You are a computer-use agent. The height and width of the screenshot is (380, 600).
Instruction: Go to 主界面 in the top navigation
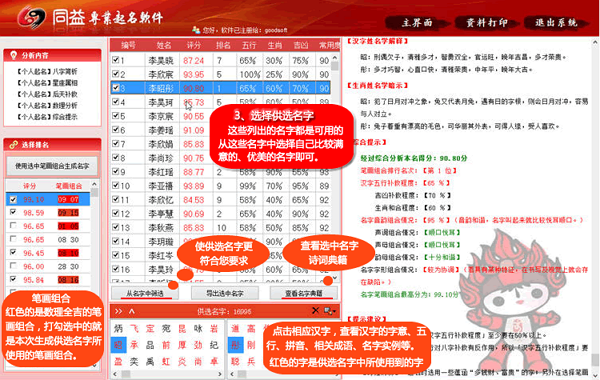[x=417, y=23]
